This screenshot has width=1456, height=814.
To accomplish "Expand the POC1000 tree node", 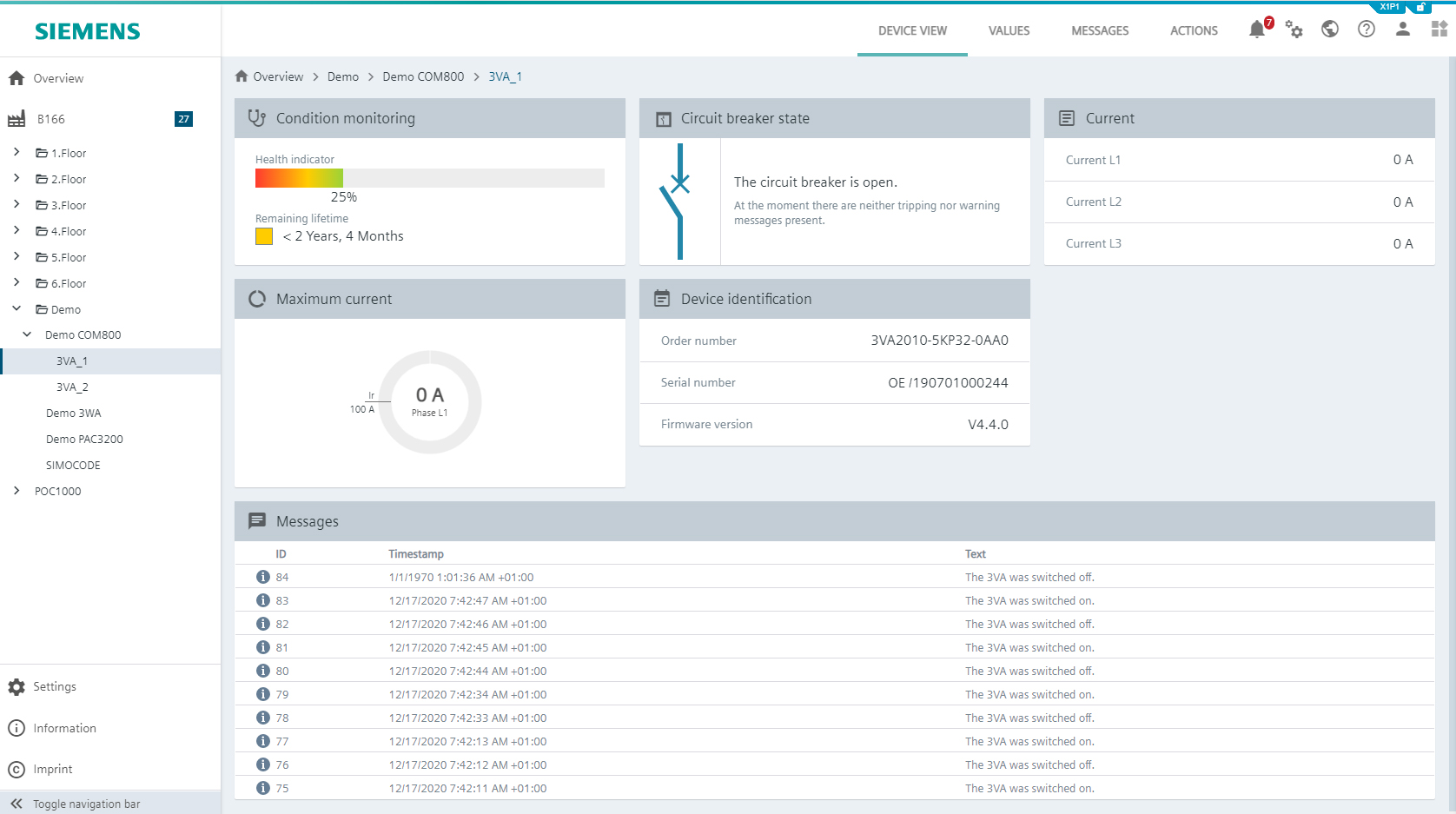I will (17, 491).
